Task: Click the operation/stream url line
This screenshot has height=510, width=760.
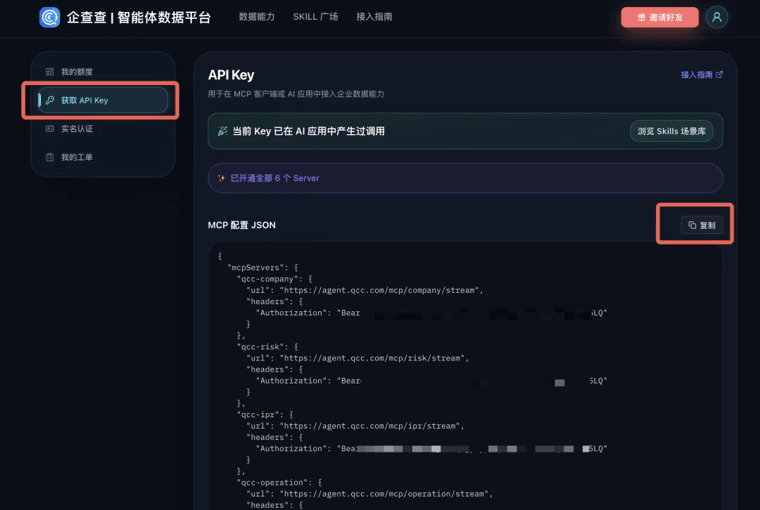Action: pyautogui.click(x=369, y=494)
